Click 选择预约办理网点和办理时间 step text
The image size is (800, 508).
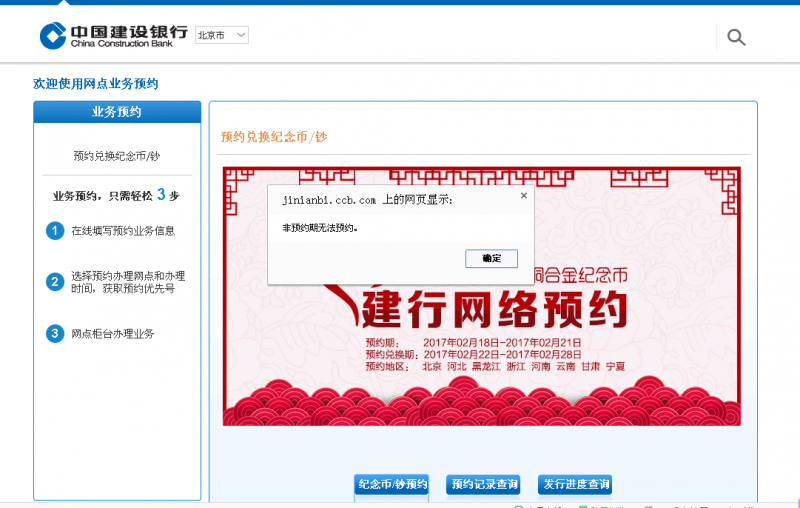[128, 282]
